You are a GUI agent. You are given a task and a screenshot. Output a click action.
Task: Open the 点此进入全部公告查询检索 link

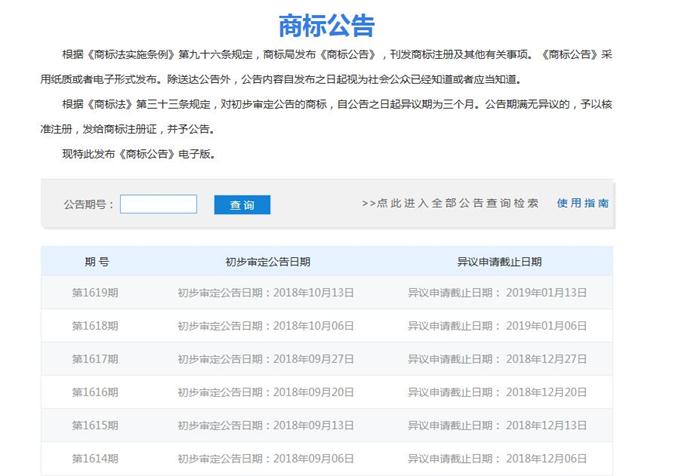tap(450, 203)
